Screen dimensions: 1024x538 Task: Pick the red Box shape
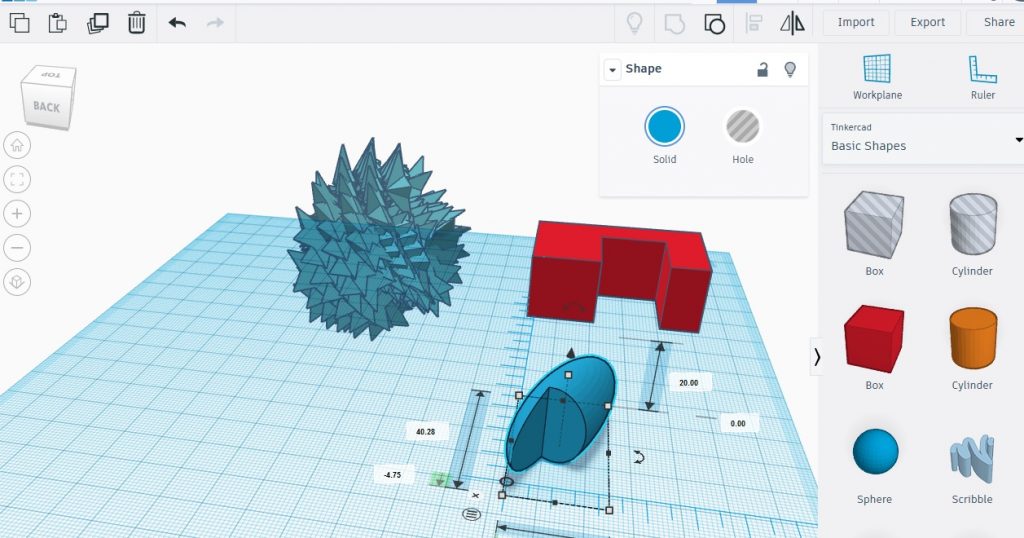click(874, 338)
